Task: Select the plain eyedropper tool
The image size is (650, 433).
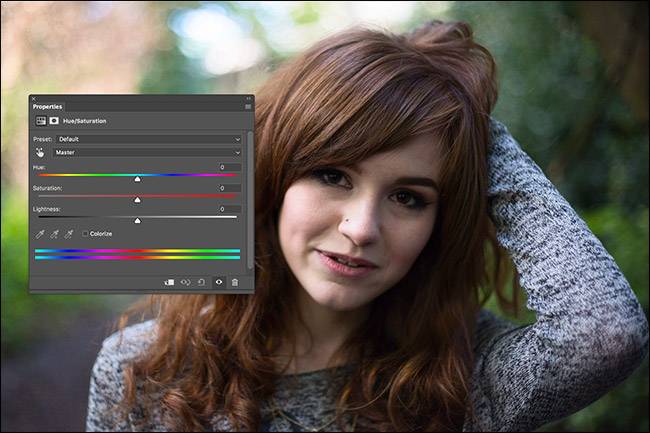Action: [40, 234]
